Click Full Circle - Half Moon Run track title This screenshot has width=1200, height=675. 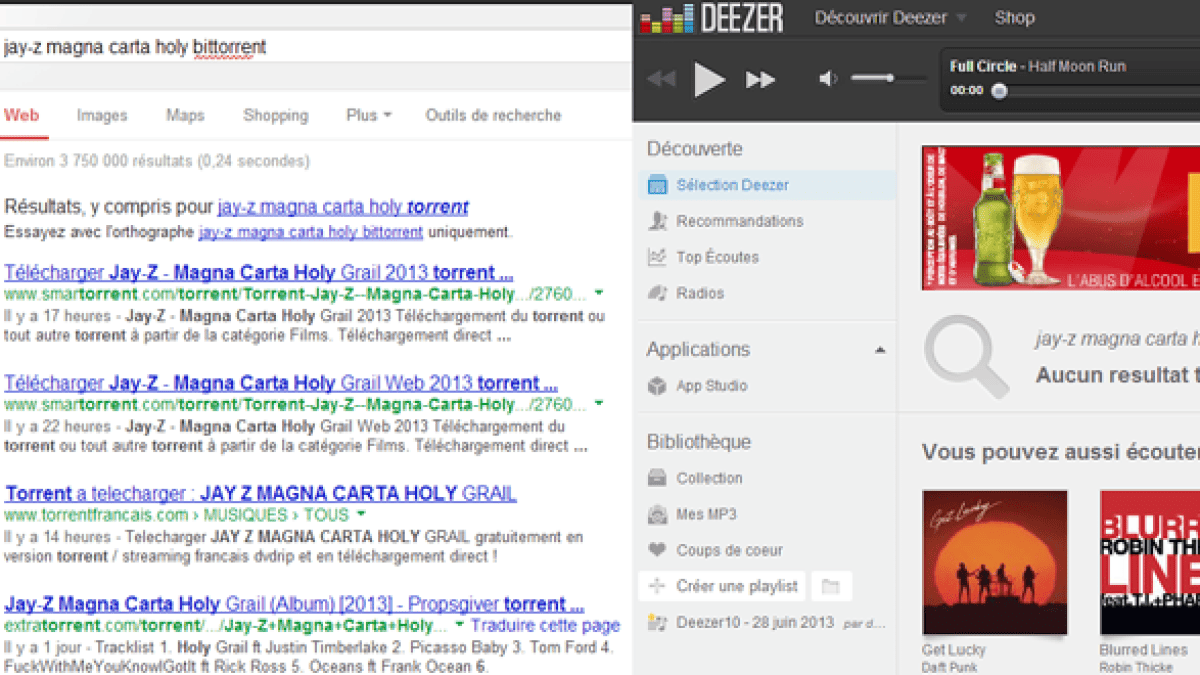(1038, 66)
